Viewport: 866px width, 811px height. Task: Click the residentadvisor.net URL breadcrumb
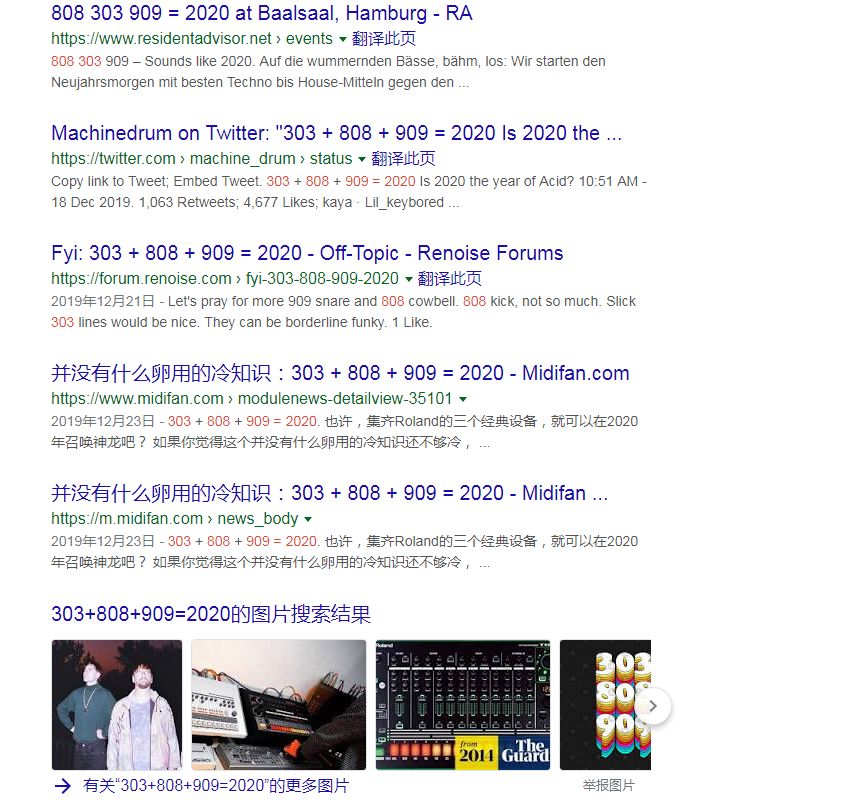click(192, 39)
